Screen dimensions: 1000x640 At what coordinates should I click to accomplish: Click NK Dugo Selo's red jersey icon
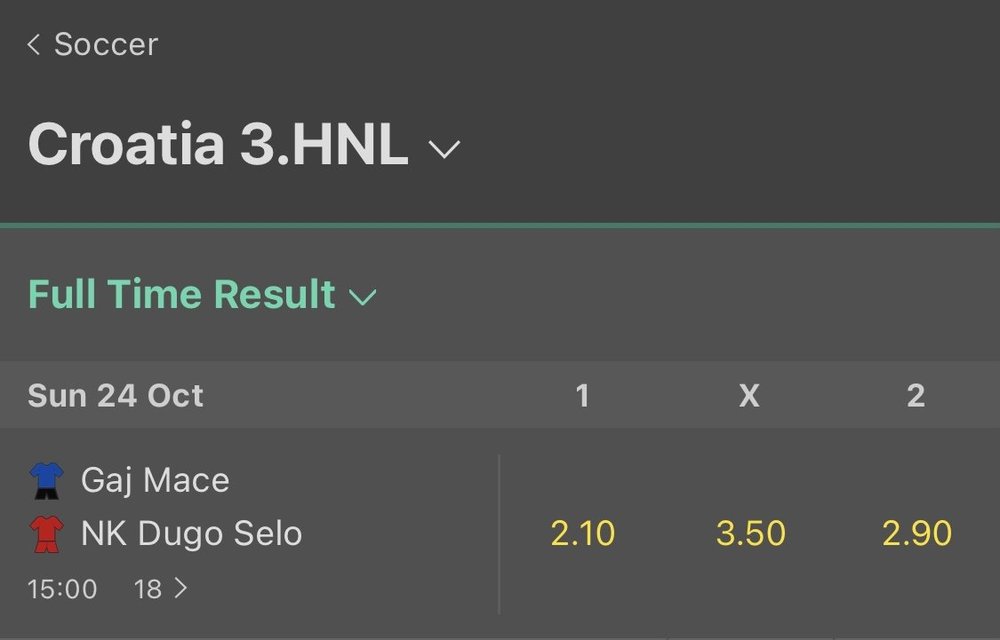pyautogui.click(x=47, y=534)
